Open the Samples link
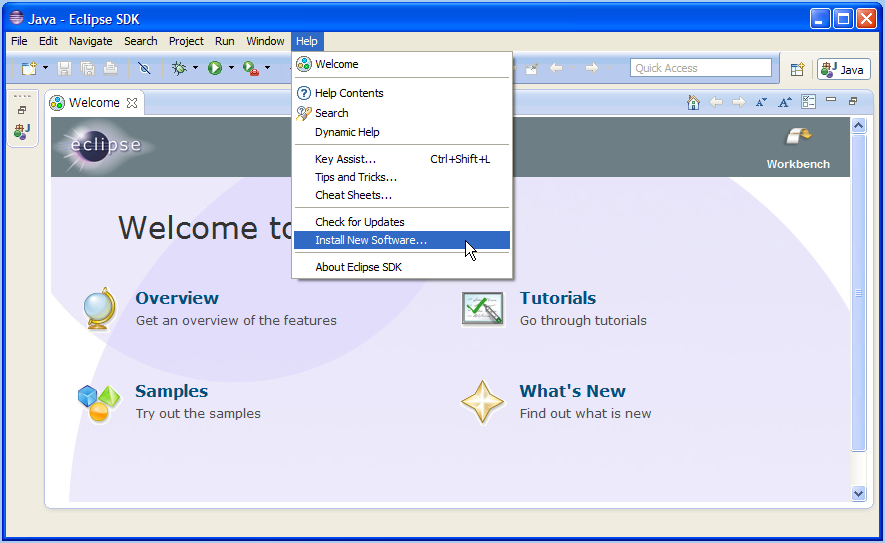This screenshot has width=885, height=543. point(172,391)
